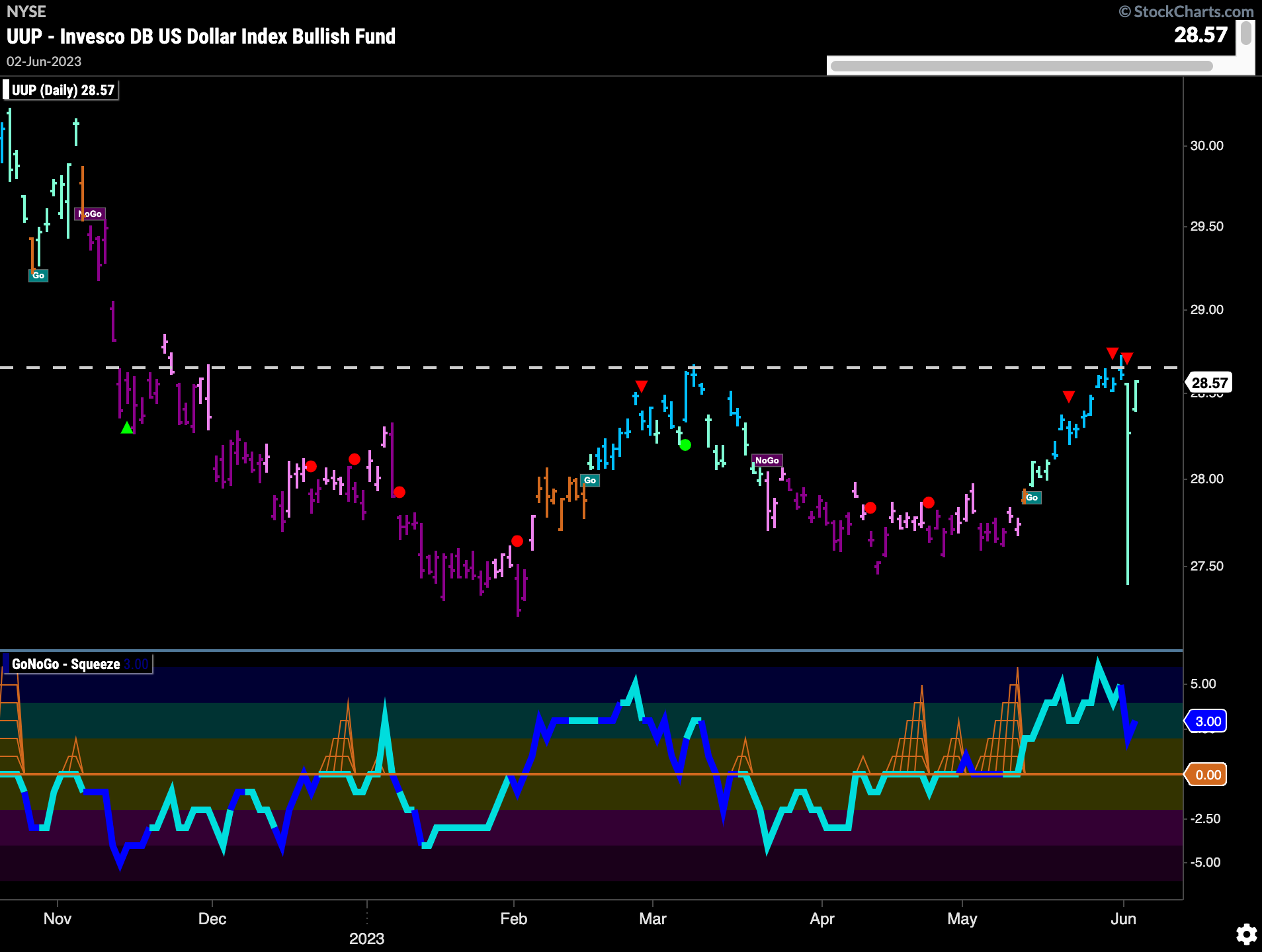Click the Jun label on time axis
Viewport: 1262px width, 952px height.
point(1124,919)
